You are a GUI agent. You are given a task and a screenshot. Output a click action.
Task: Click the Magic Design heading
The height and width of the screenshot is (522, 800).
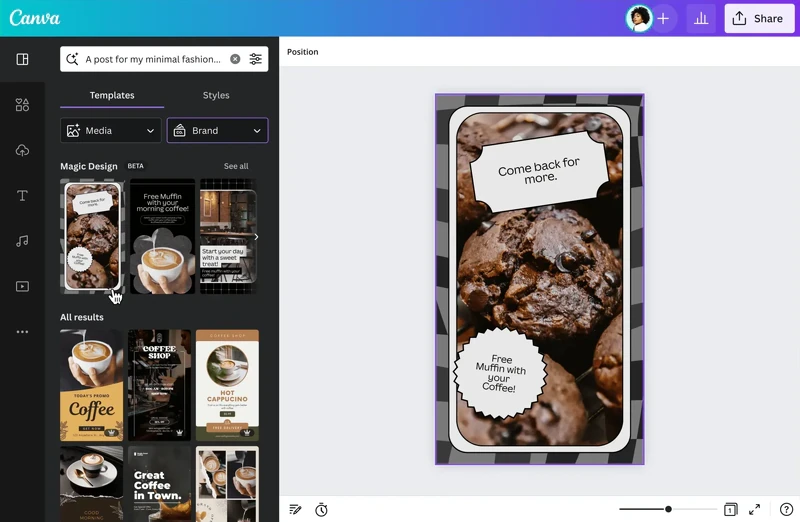(89, 166)
